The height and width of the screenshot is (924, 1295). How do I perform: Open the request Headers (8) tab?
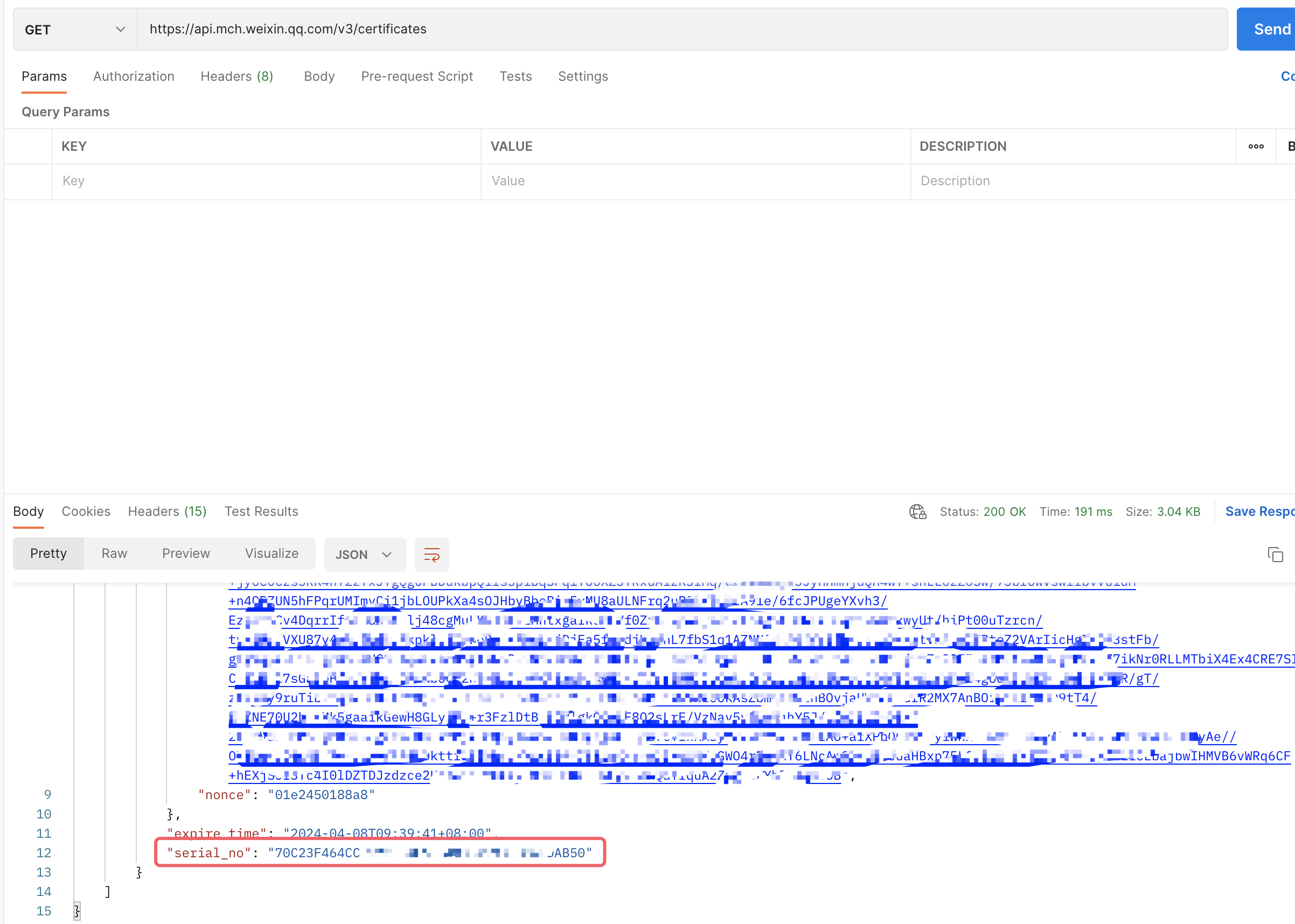pyautogui.click(x=237, y=76)
